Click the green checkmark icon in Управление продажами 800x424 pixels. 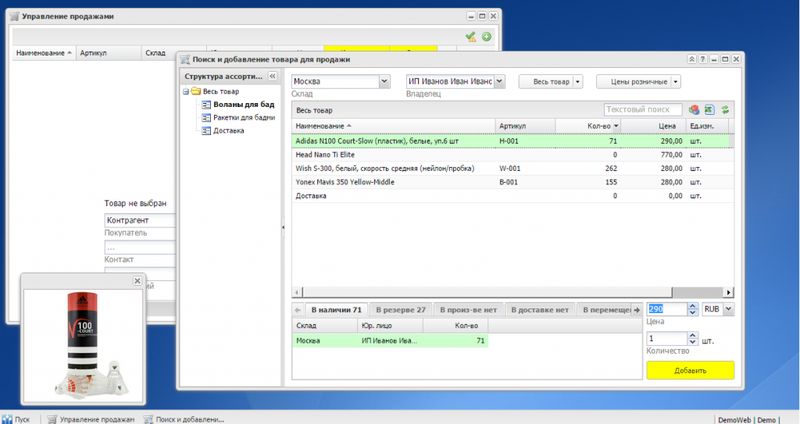tap(470, 37)
